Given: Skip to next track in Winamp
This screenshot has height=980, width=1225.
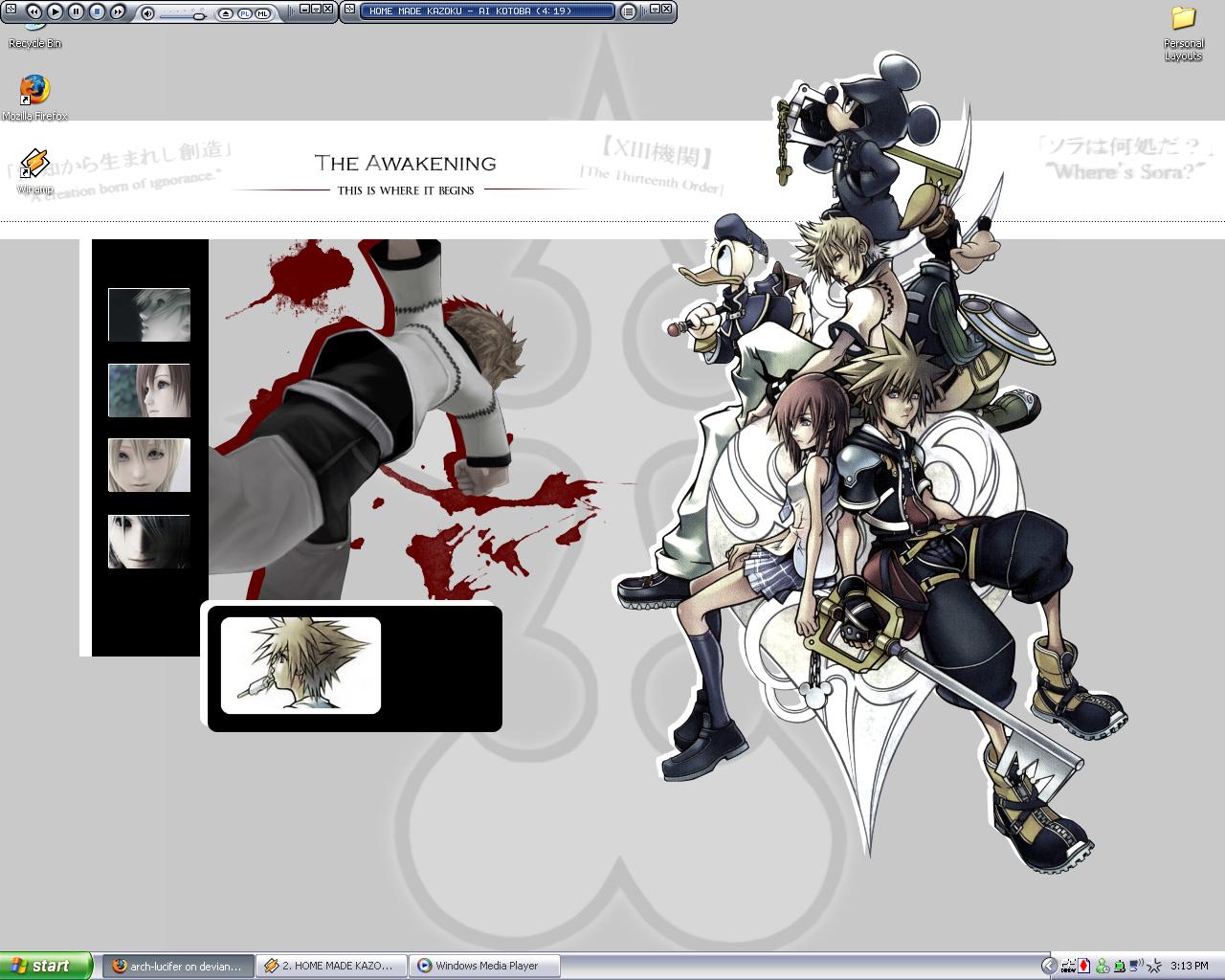Looking at the screenshot, I should tap(118, 11).
